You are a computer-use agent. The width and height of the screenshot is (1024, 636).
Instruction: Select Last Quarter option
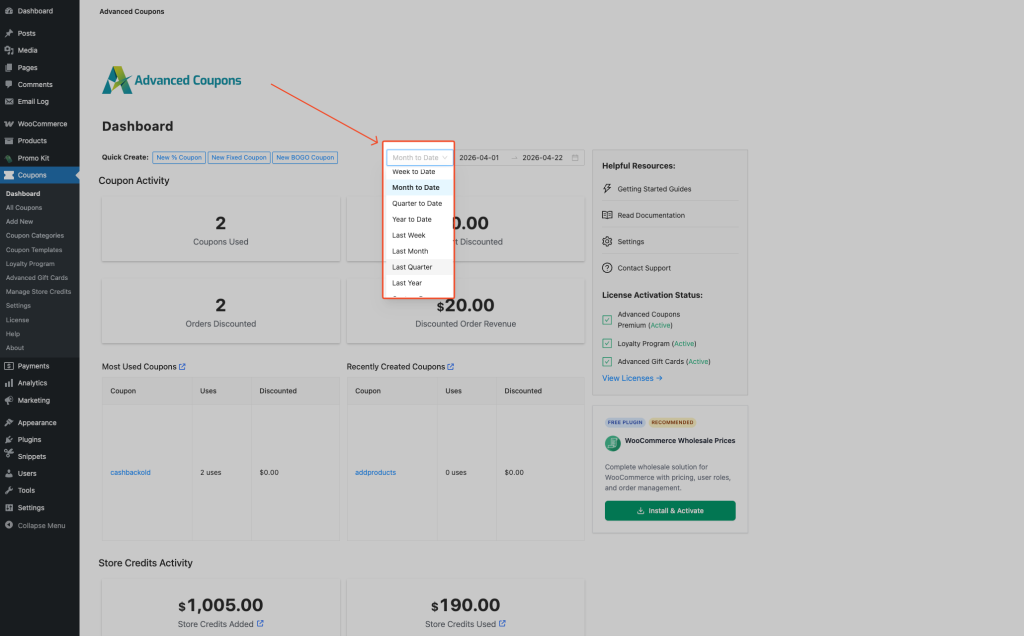[419, 267]
